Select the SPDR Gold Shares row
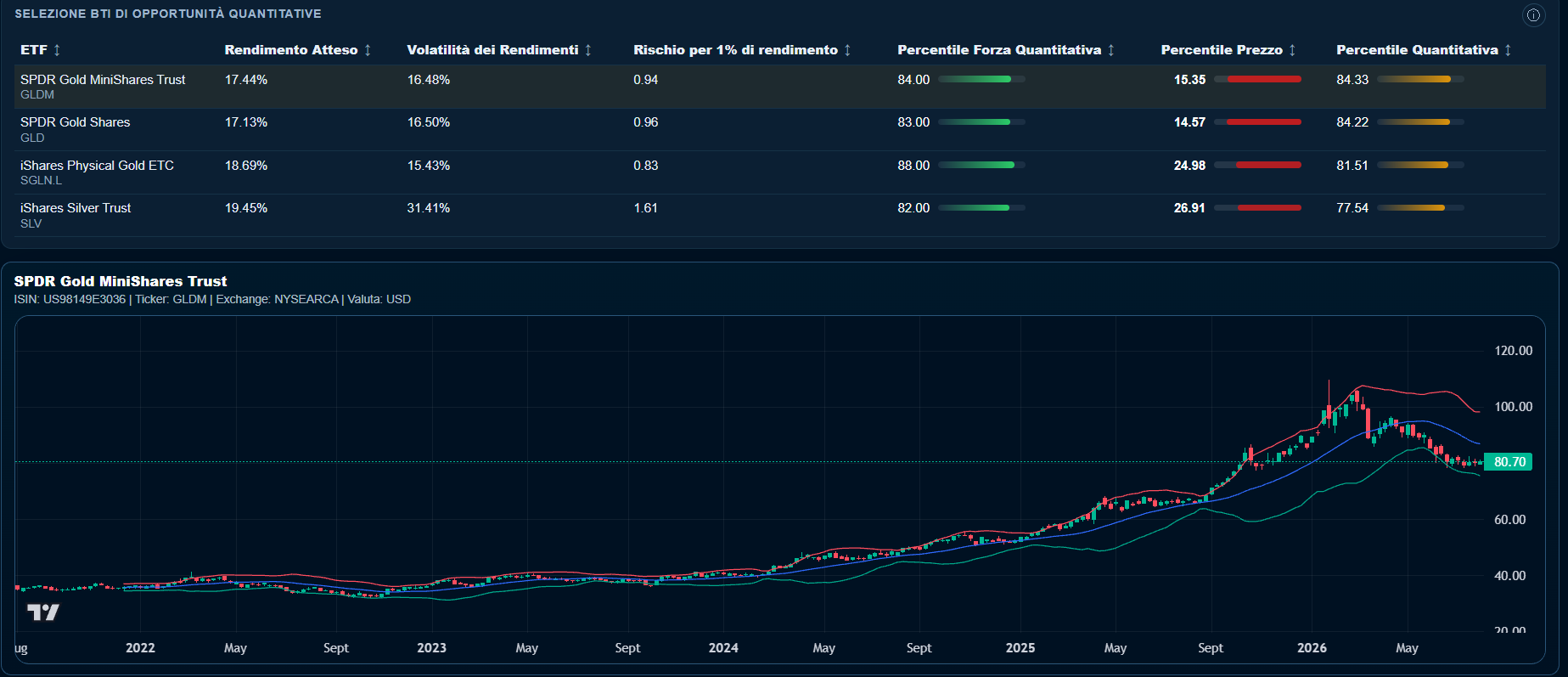 pos(780,129)
